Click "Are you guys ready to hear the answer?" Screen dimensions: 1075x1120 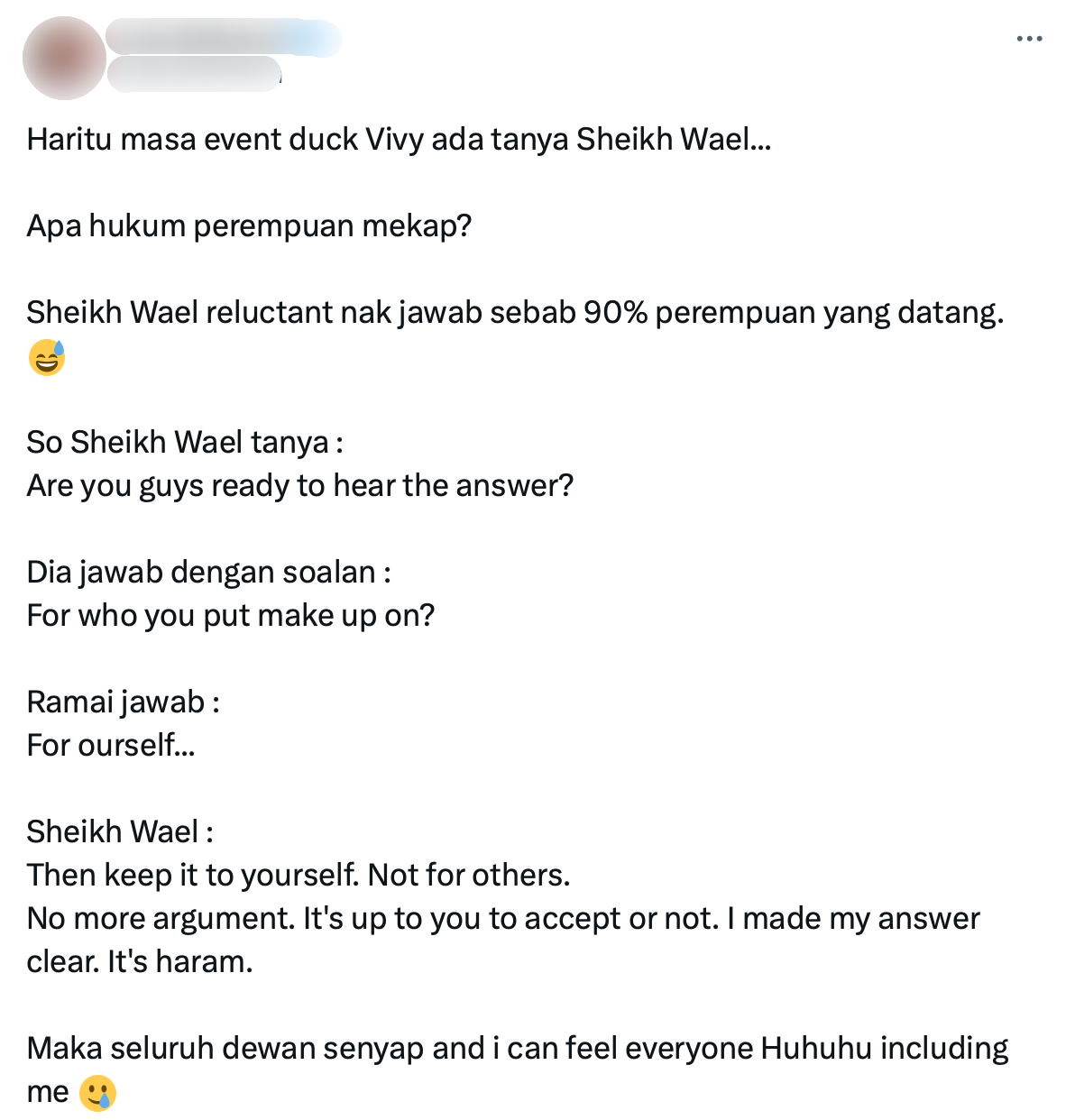[300, 486]
